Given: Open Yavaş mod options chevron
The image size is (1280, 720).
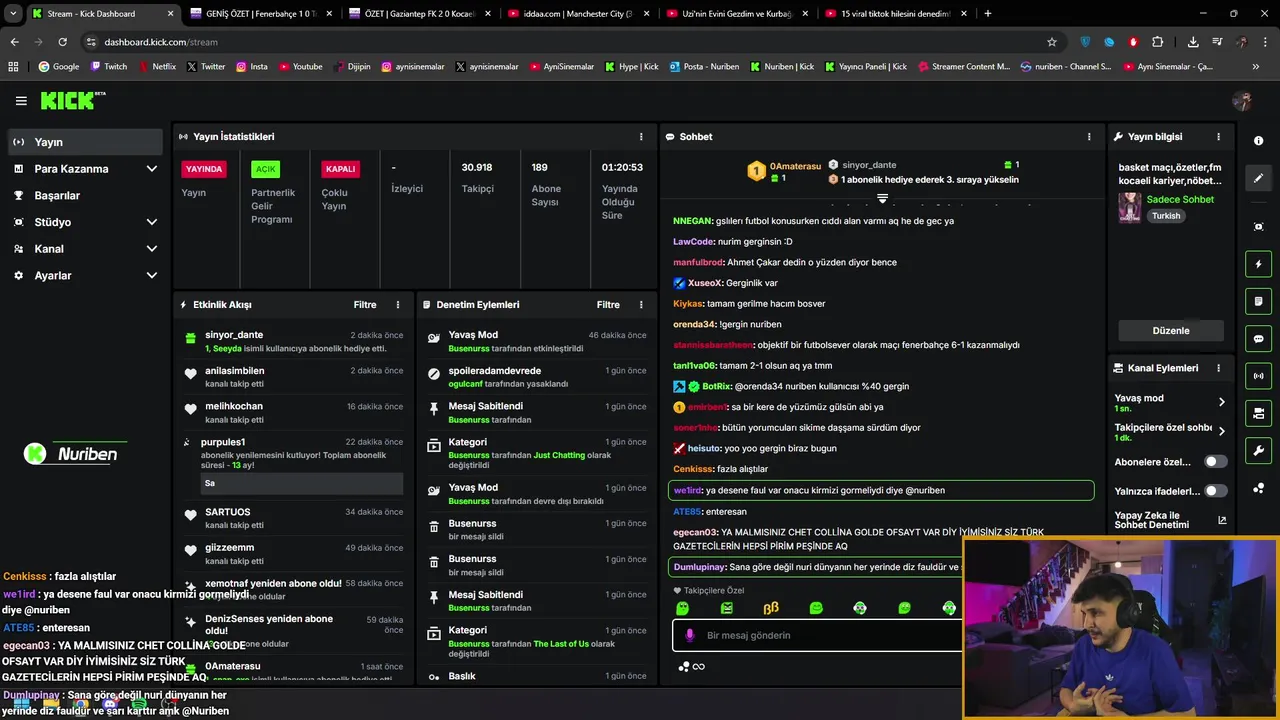Looking at the screenshot, I should pos(1221,402).
